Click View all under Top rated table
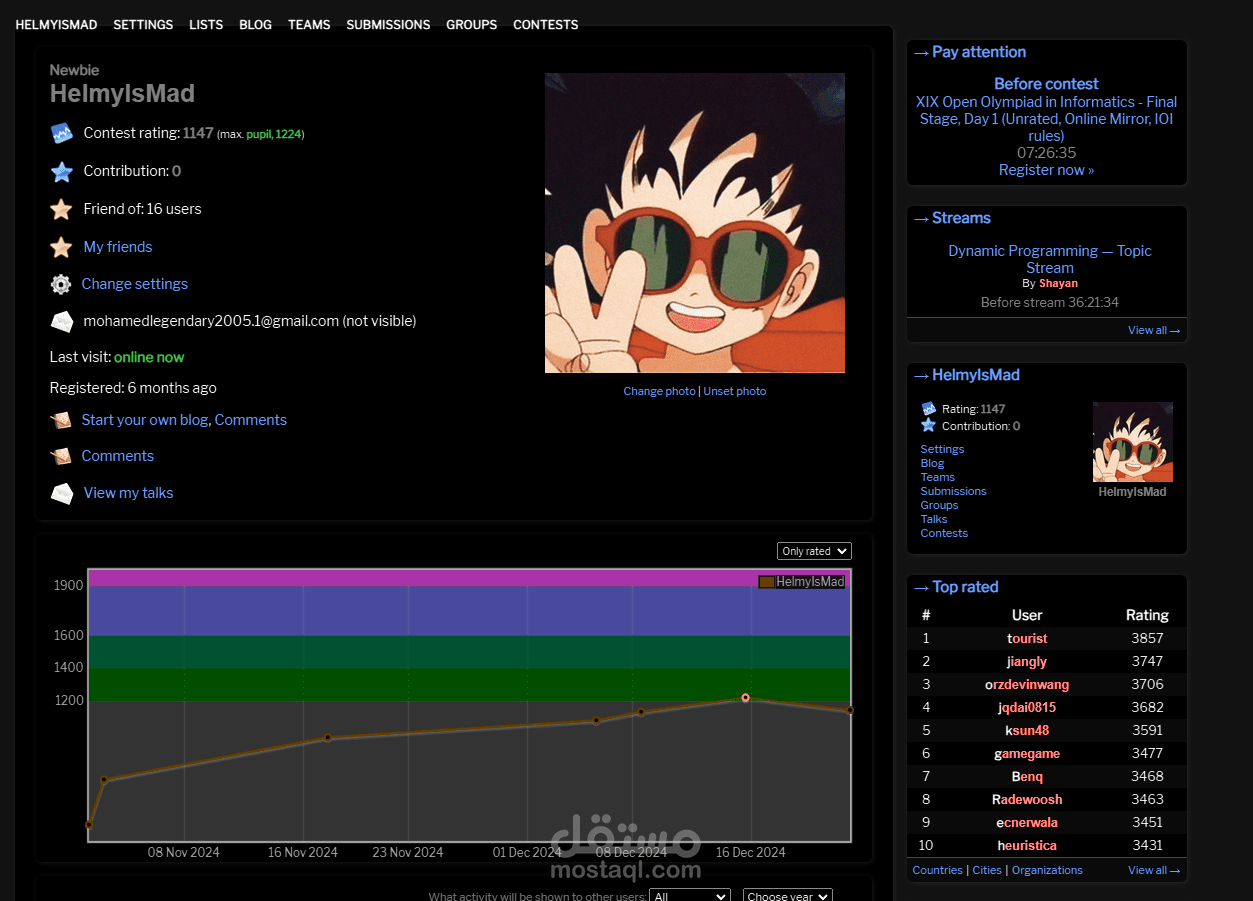The image size is (1253, 901). (1154, 870)
